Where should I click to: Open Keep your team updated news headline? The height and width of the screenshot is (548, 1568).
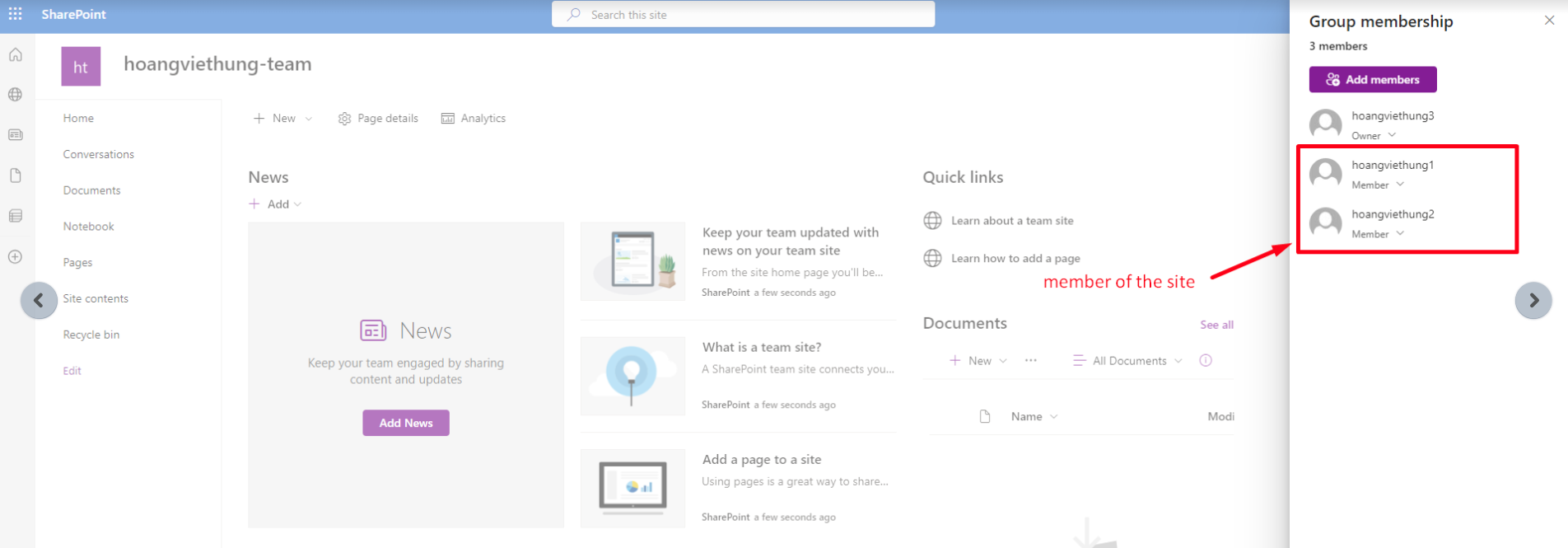(791, 241)
